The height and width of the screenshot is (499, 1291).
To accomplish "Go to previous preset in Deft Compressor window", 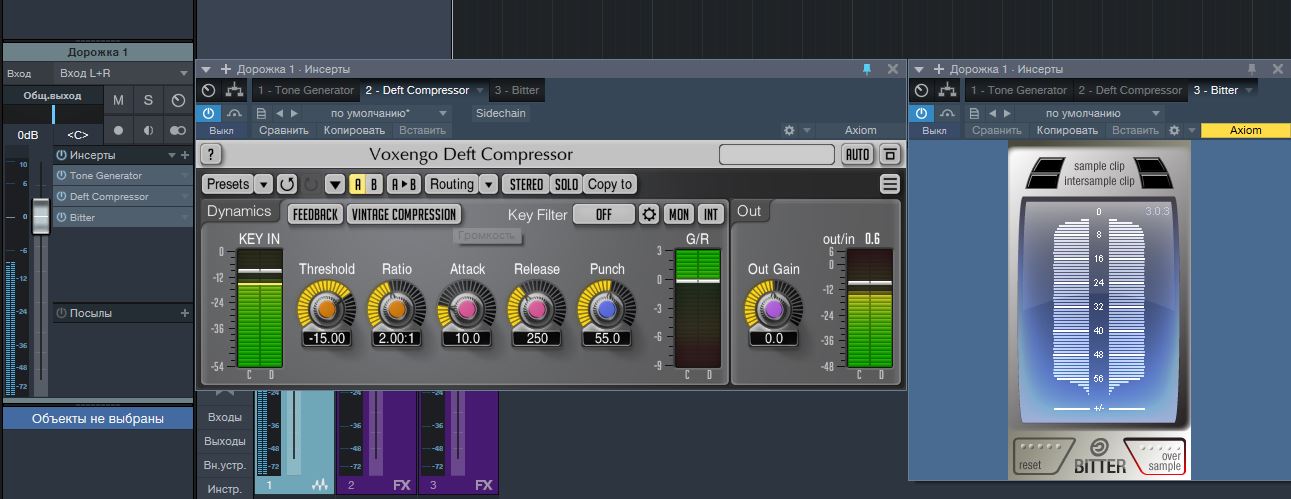I will (279, 113).
